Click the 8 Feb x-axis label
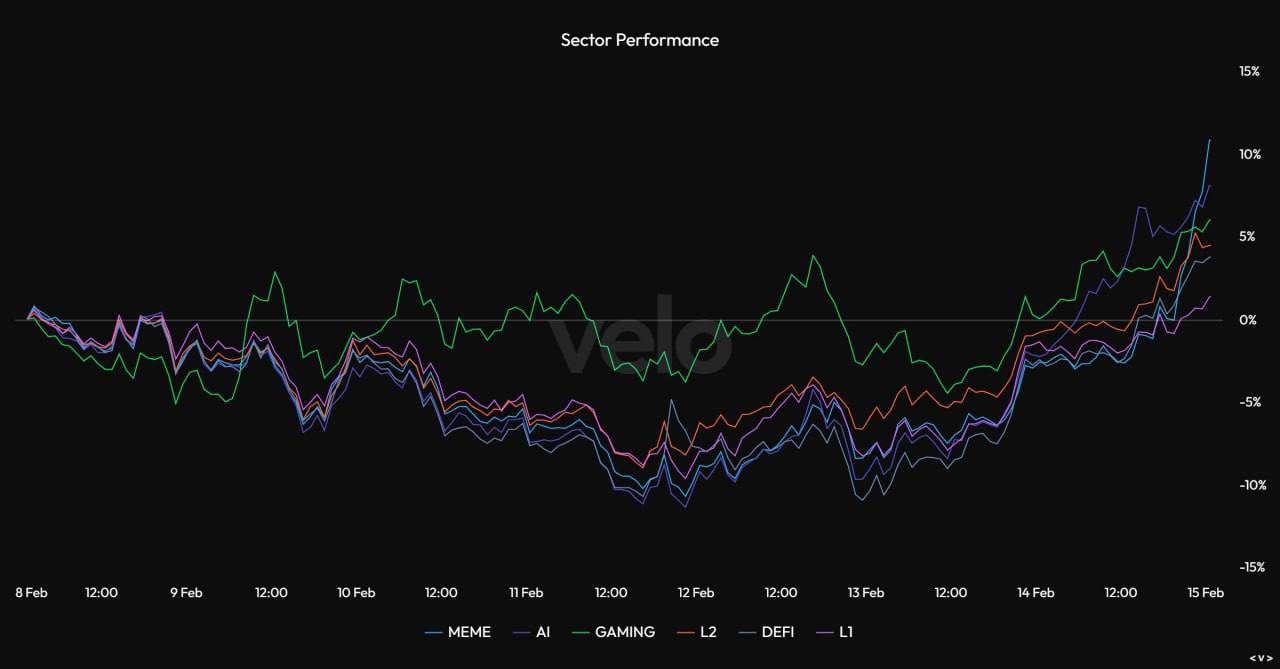 [31, 592]
